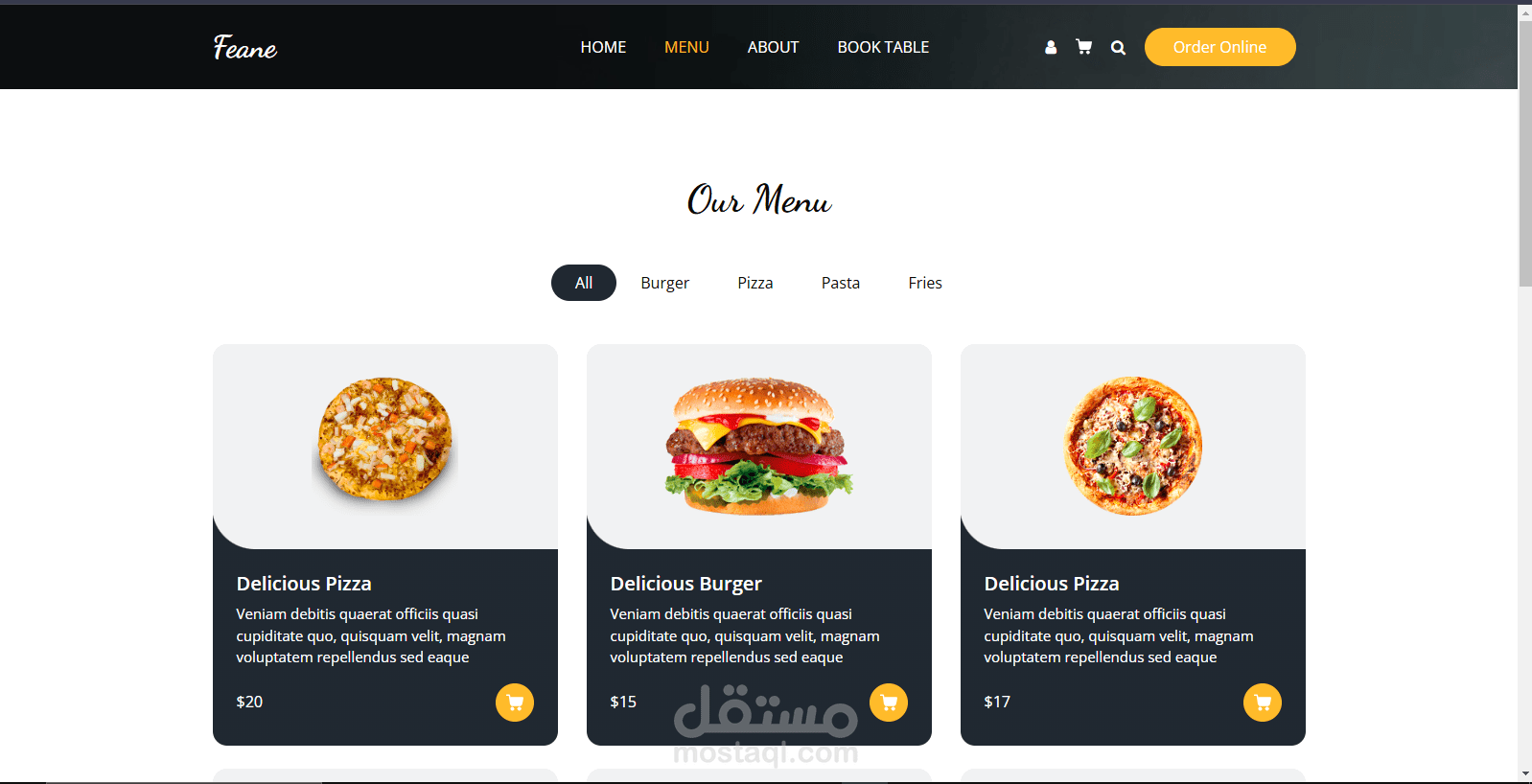The height and width of the screenshot is (784, 1532).
Task: Open the user account icon in header
Action: [x=1051, y=47]
